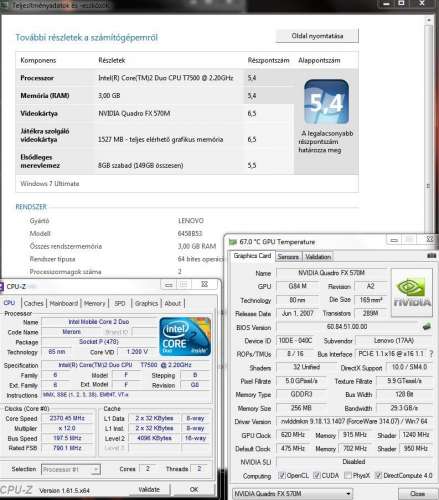The width and height of the screenshot is (439, 500).
Task: Click the Oldal nyomtatása print button
Action: tap(317, 36)
